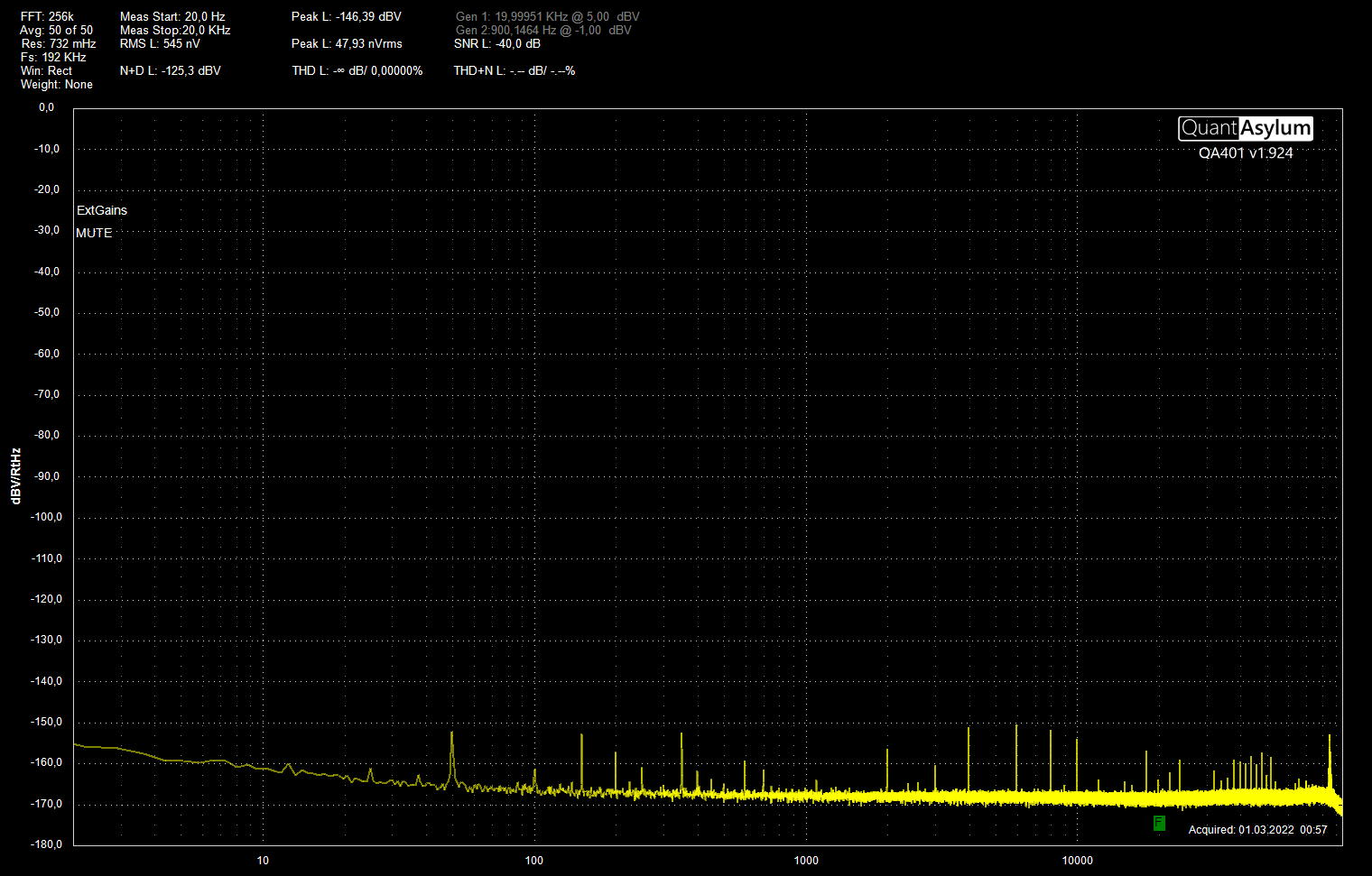
Task: Click the 'Weight: None' label
Action: [x=56, y=84]
